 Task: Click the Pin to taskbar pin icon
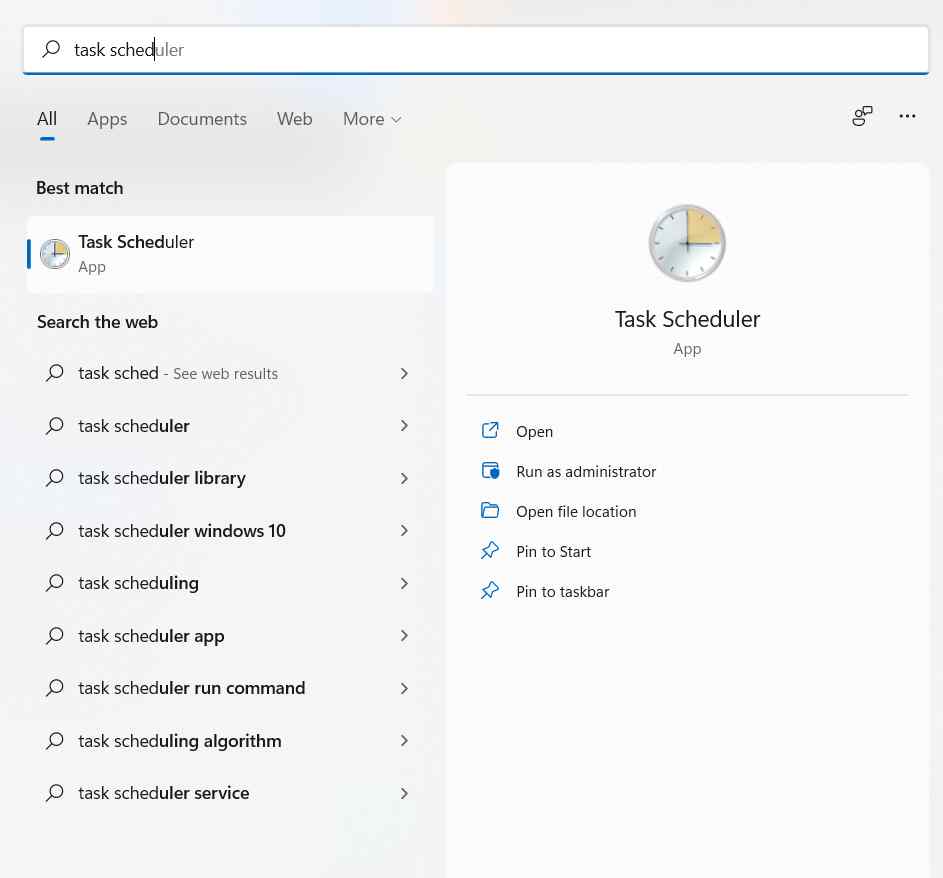pos(490,591)
